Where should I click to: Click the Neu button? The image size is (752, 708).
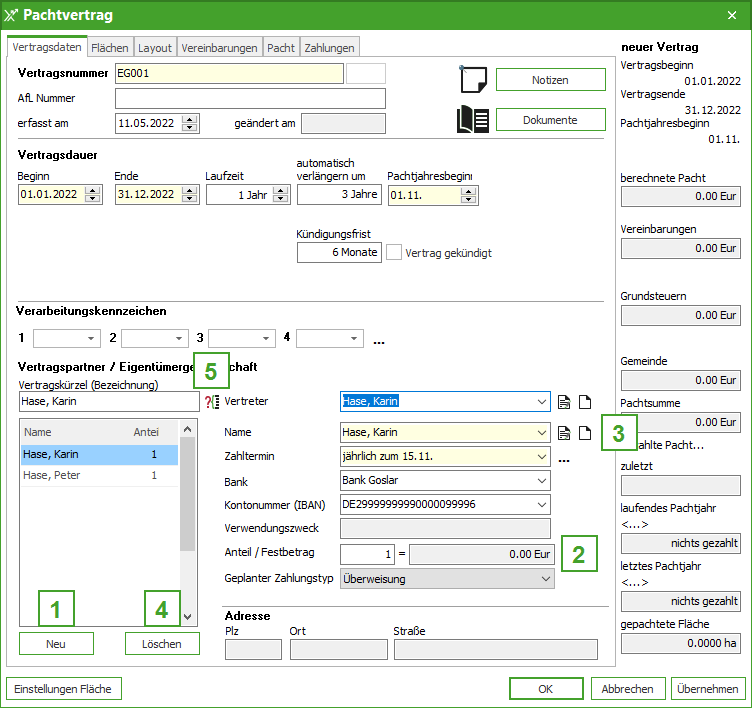pyautogui.click(x=56, y=644)
